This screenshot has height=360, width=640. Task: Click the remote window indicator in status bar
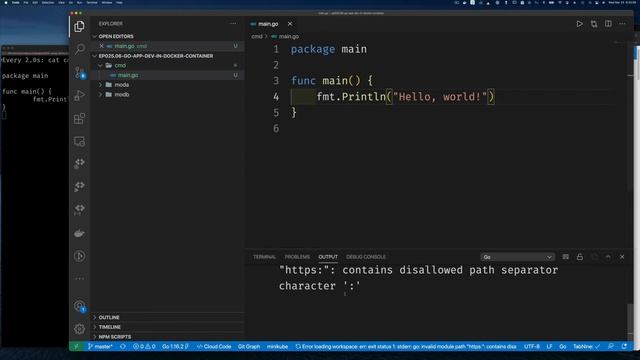pyautogui.click(x=76, y=347)
